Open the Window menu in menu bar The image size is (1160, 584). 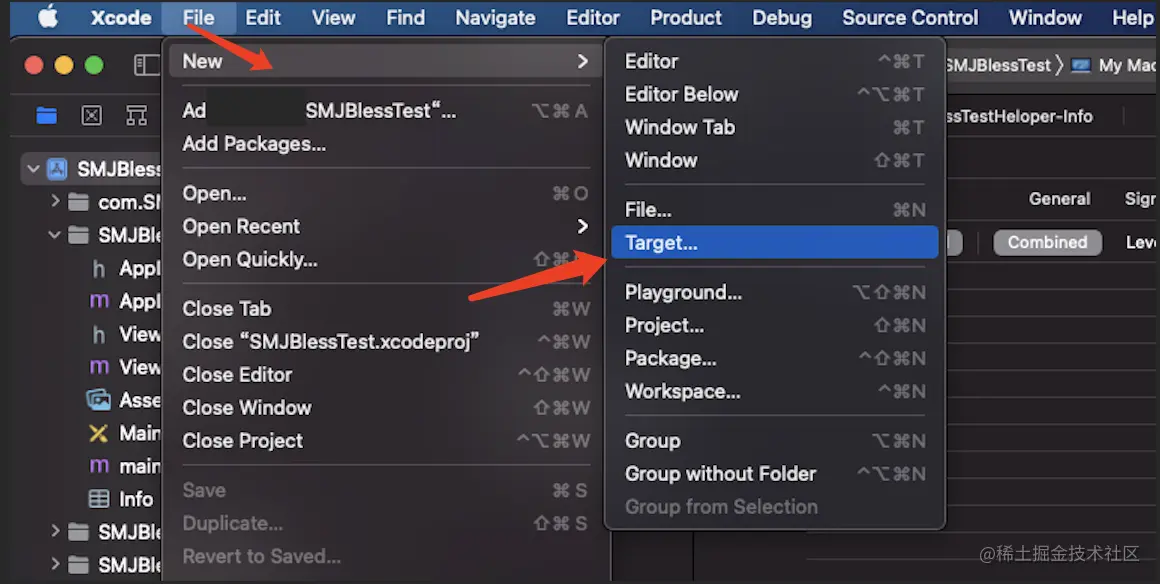(x=1045, y=18)
